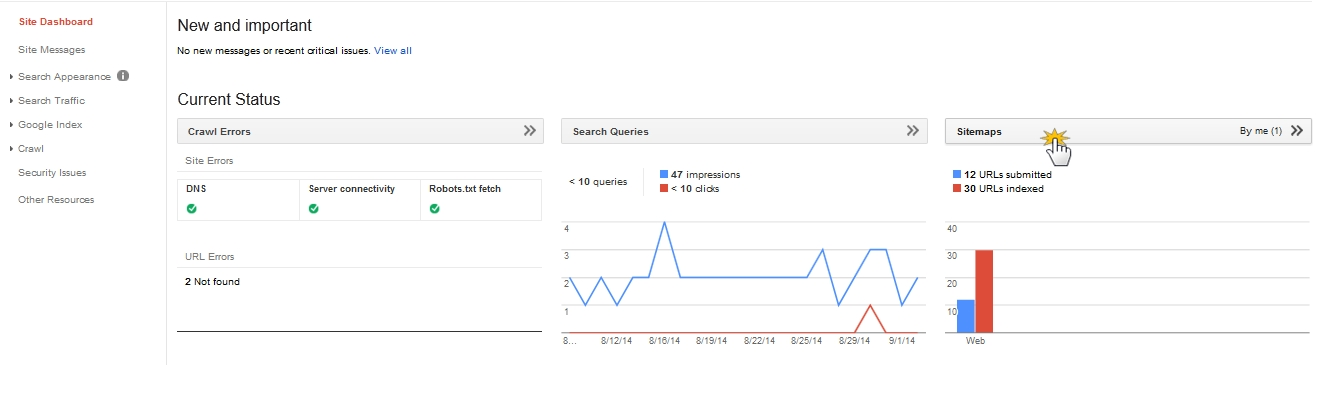Click the red URLs indexed legend swatch
Screen dimensions: 1332x410
pos(958,188)
